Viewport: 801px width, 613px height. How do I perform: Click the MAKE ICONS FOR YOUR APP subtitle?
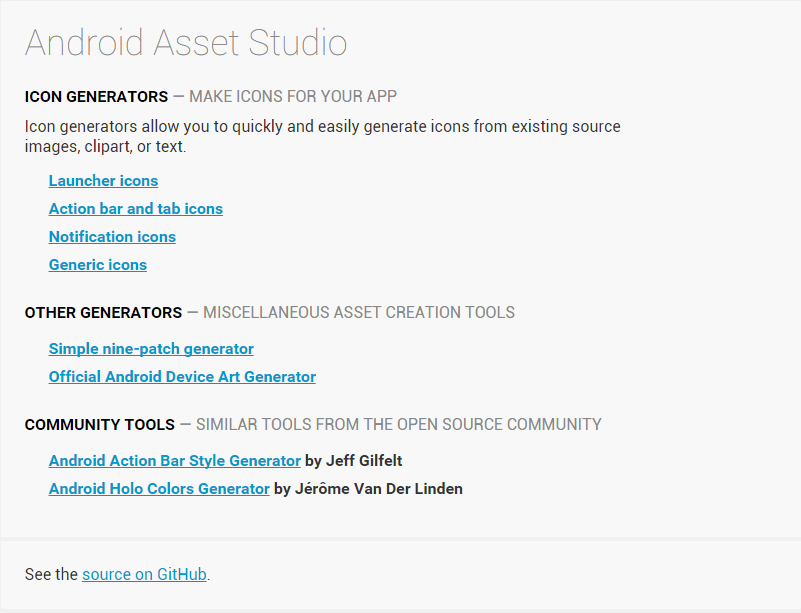click(289, 97)
